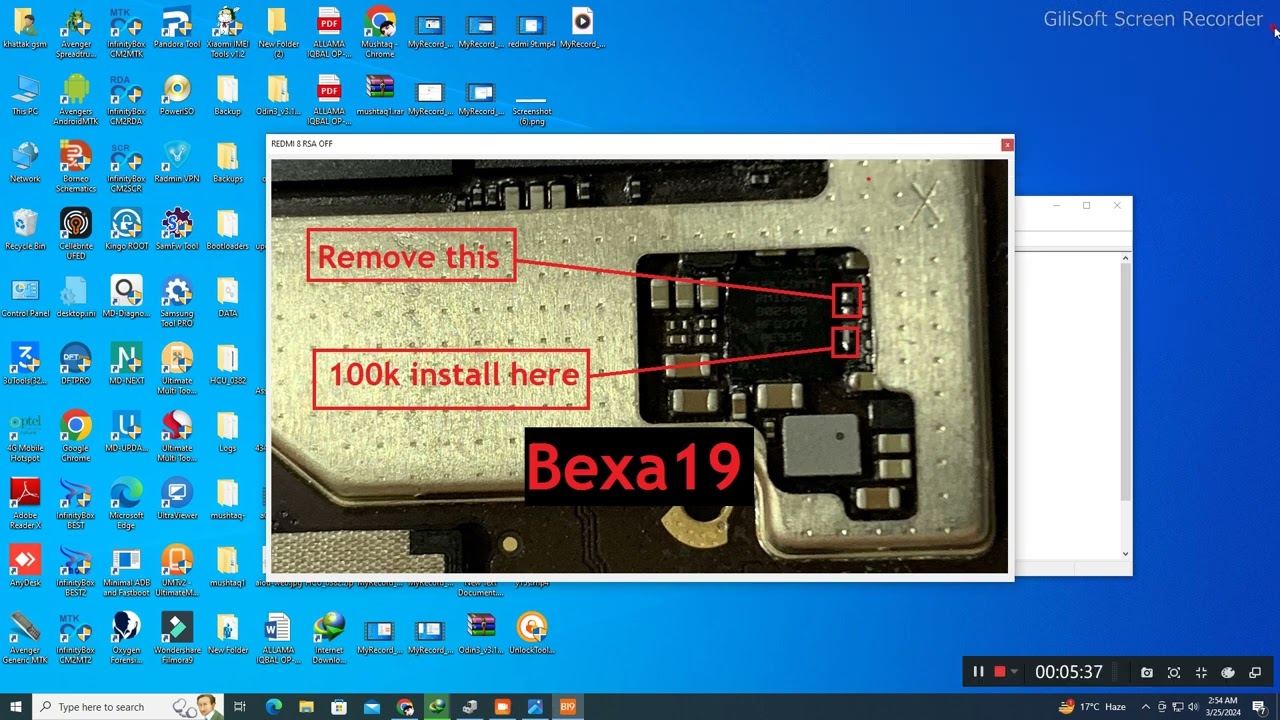Viewport: 1280px width, 720px height.
Task: Select Xiaomi IMEI Tools v1.2 icon
Action: pyautogui.click(x=227, y=32)
